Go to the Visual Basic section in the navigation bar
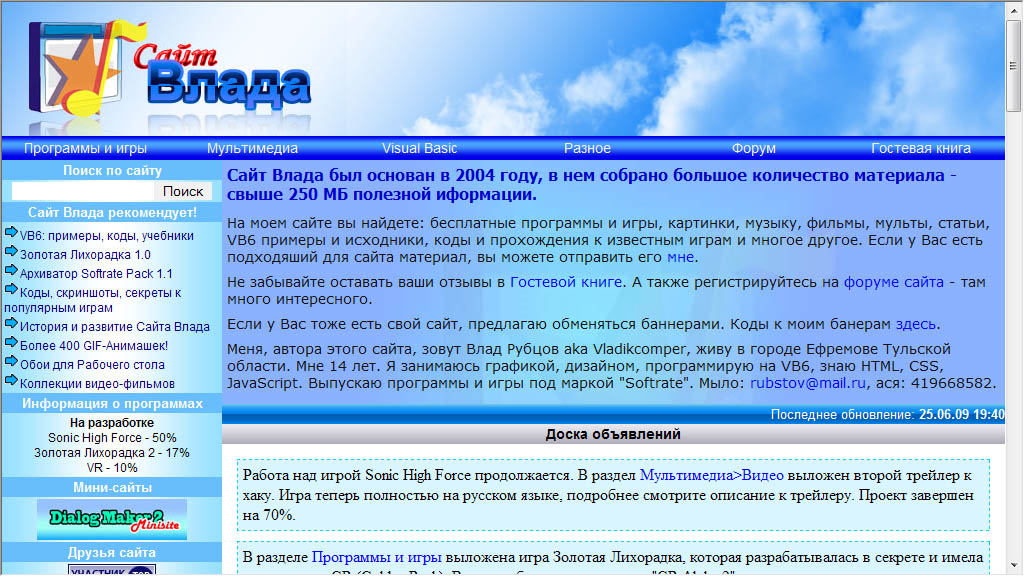 coord(419,148)
